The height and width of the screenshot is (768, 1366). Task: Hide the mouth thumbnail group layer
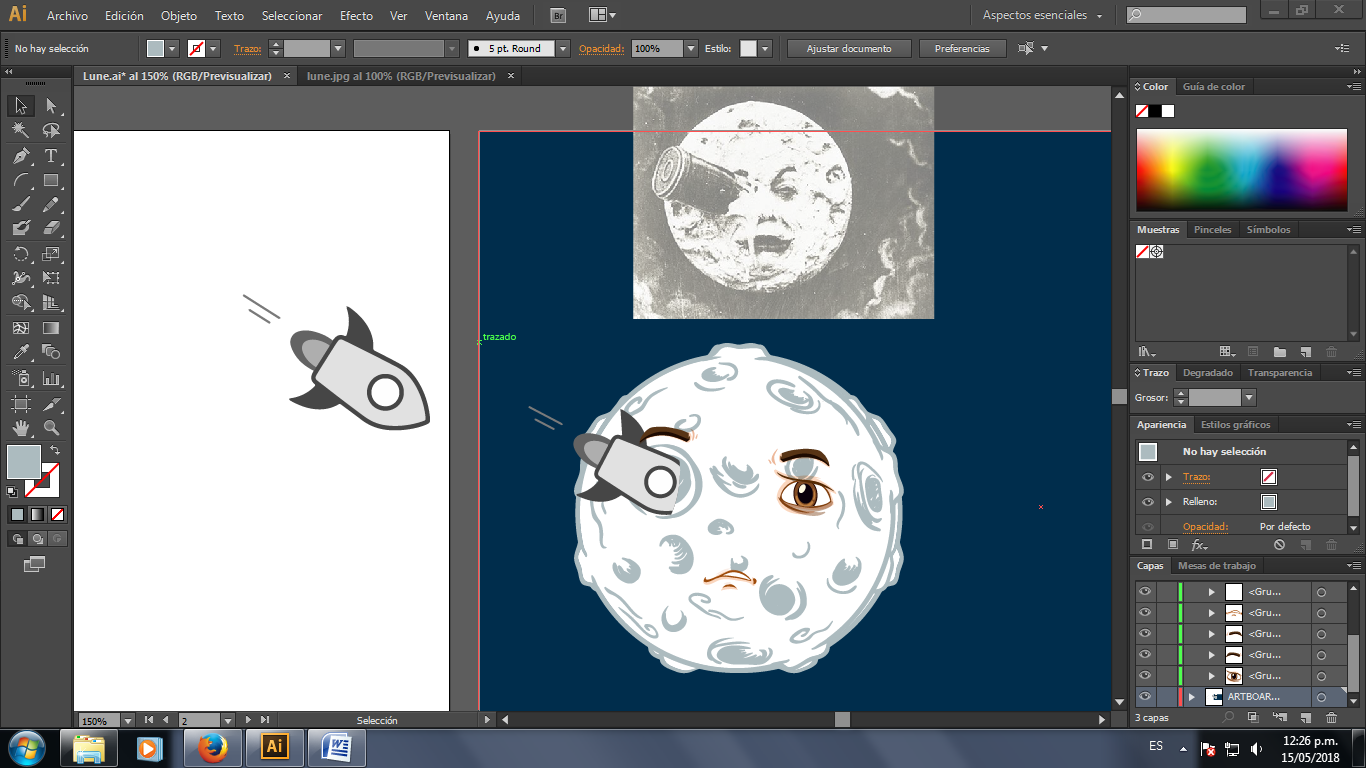point(1145,612)
